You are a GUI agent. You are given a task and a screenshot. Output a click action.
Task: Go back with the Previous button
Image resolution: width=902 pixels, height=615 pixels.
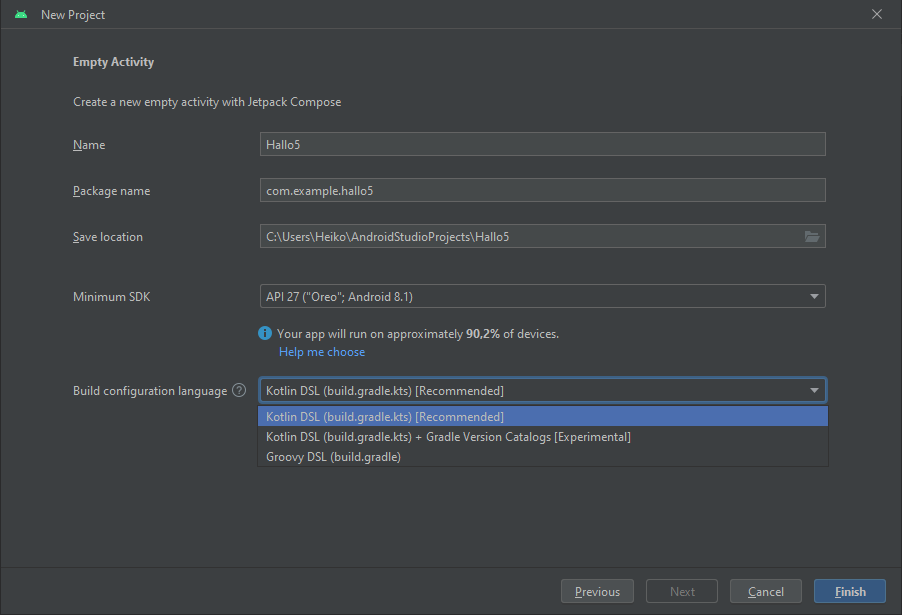[x=597, y=591]
